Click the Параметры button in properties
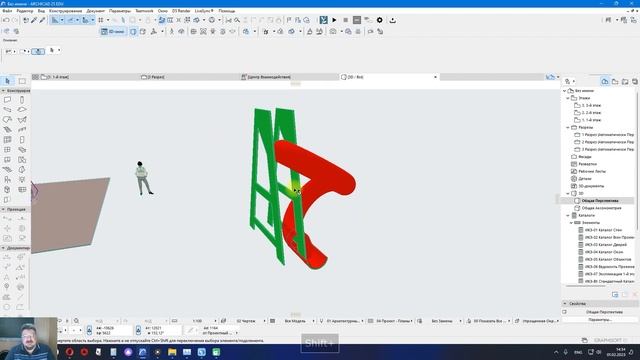The height and width of the screenshot is (360, 640). (600, 320)
